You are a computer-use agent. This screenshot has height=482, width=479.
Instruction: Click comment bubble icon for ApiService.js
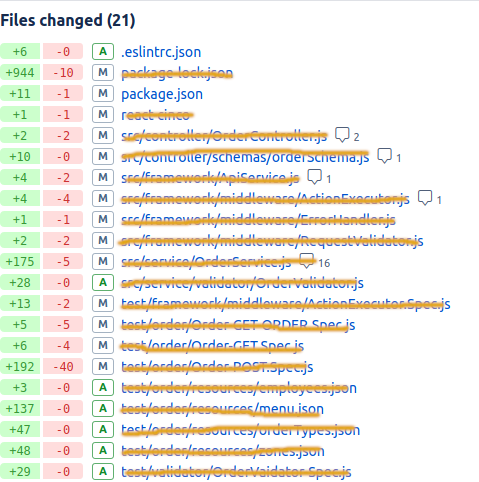(x=314, y=177)
